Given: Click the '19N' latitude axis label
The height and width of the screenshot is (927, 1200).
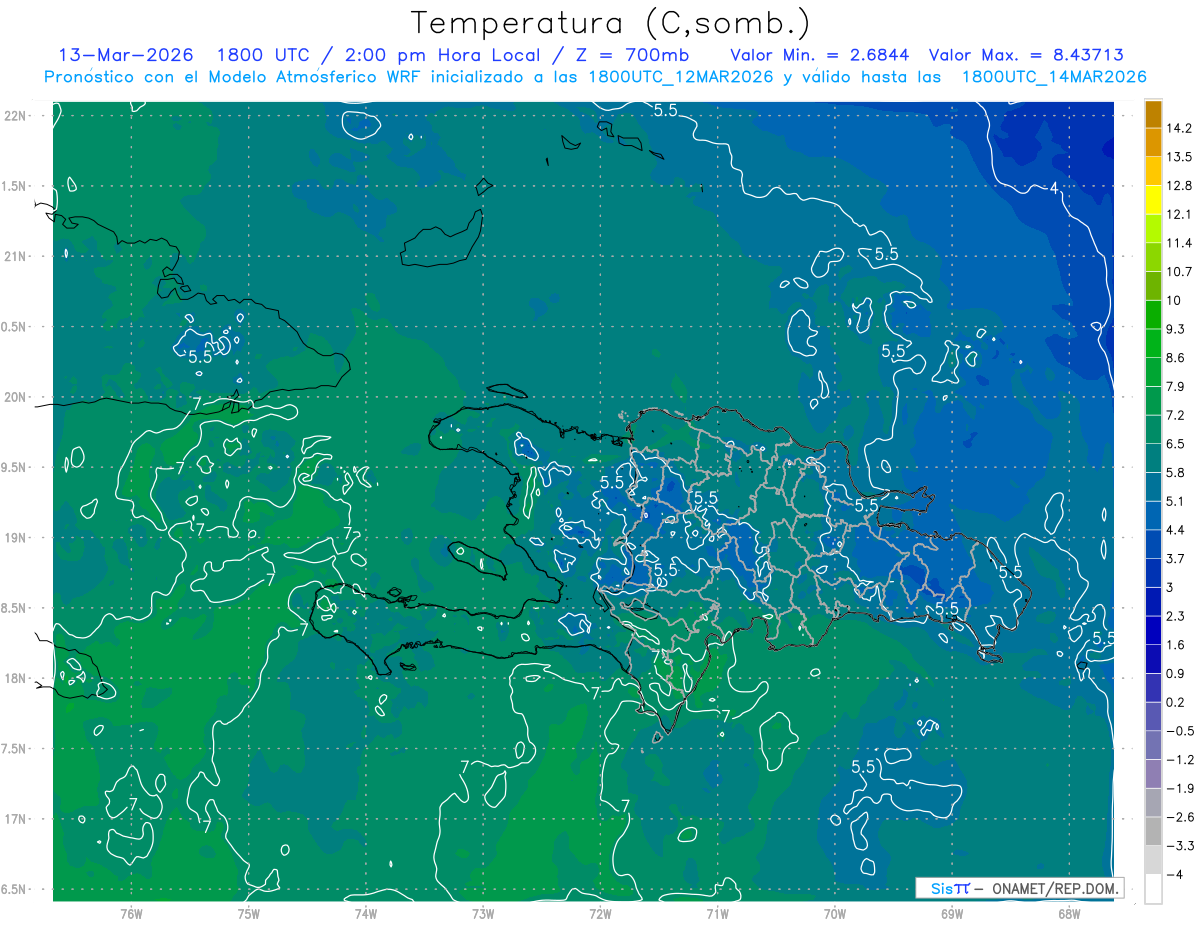Looking at the screenshot, I should click(16, 538).
